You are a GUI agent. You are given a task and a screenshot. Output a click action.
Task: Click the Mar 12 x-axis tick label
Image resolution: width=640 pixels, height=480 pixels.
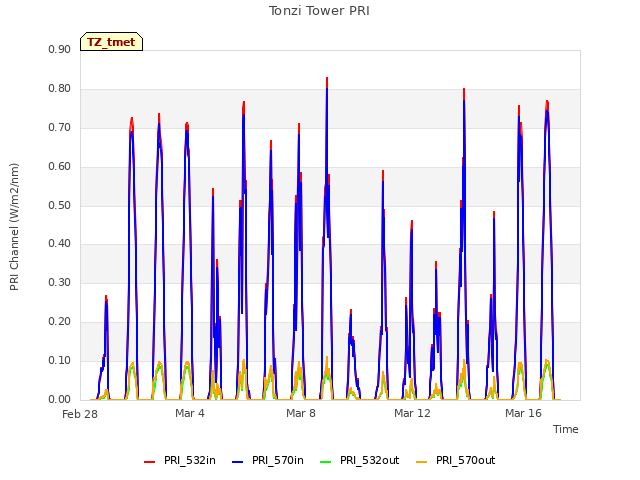pyautogui.click(x=412, y=413)
